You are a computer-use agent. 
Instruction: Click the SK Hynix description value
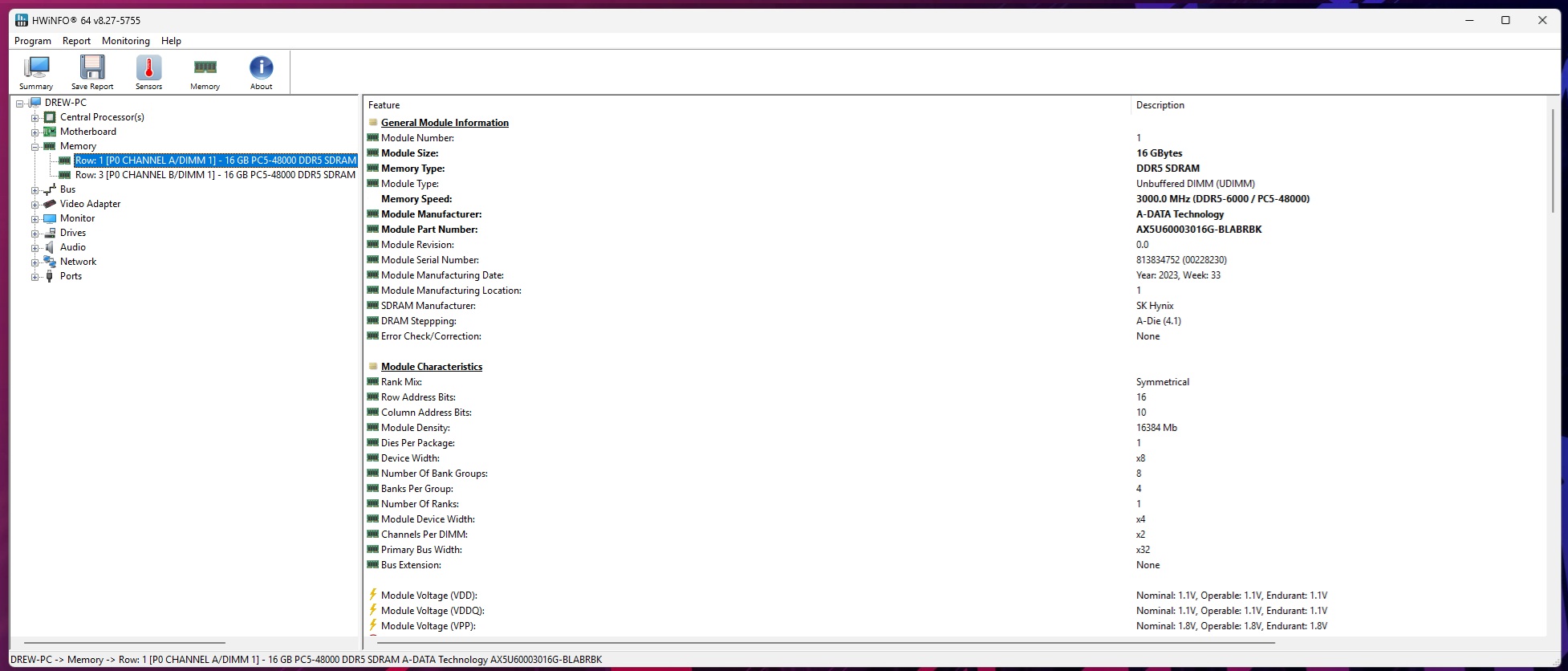tap(1155, 306)
